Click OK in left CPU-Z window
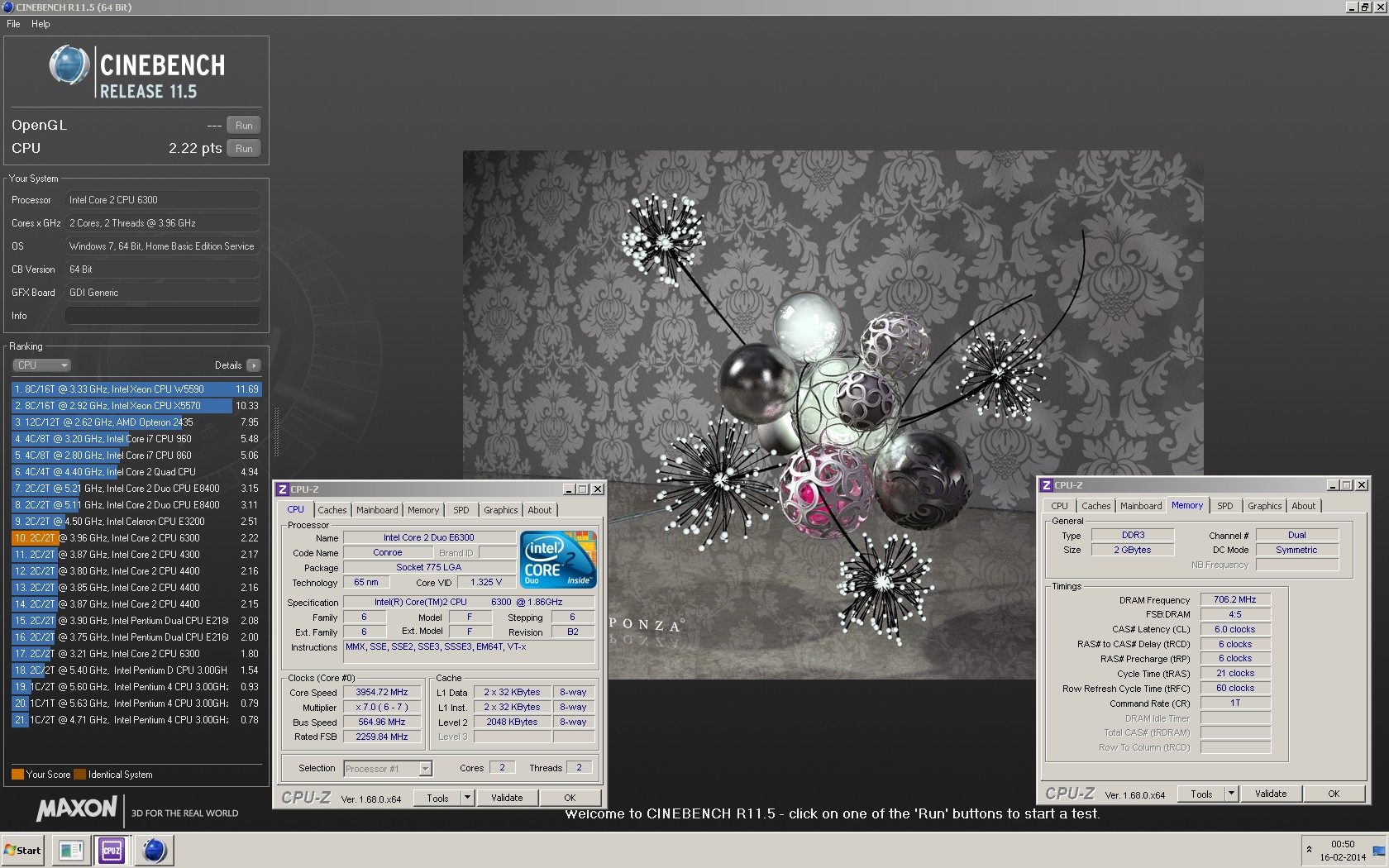This screenshot has width=1389, height=868. point(570,798)
